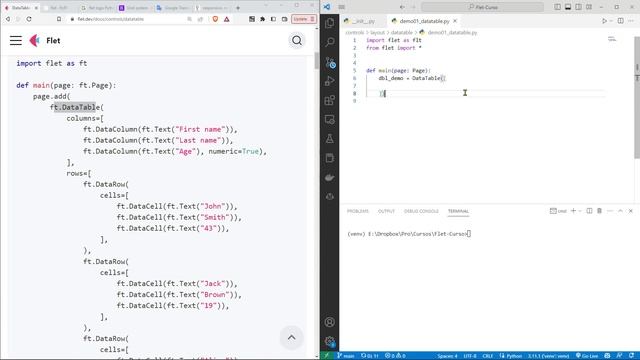This screenshot has height=360, width=640.
Task: Click the Run Python File play button
Action: tap(604, 21)
